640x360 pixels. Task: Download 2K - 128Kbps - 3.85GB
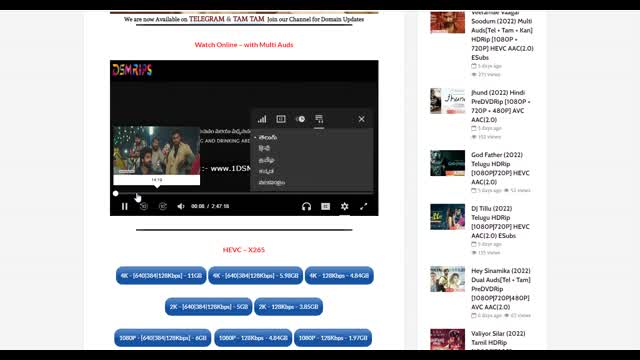click(x=289, y=307)
